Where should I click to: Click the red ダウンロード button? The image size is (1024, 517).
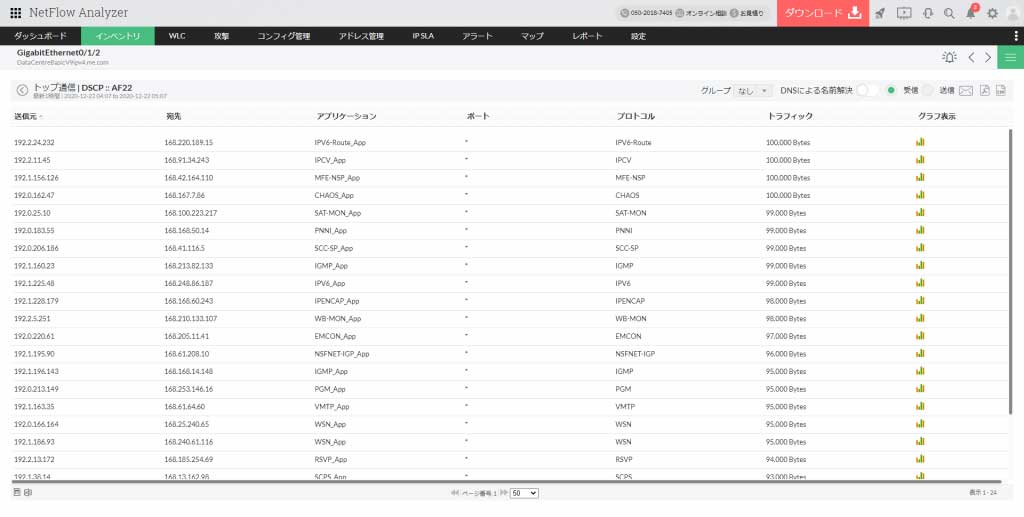[823, 13]
